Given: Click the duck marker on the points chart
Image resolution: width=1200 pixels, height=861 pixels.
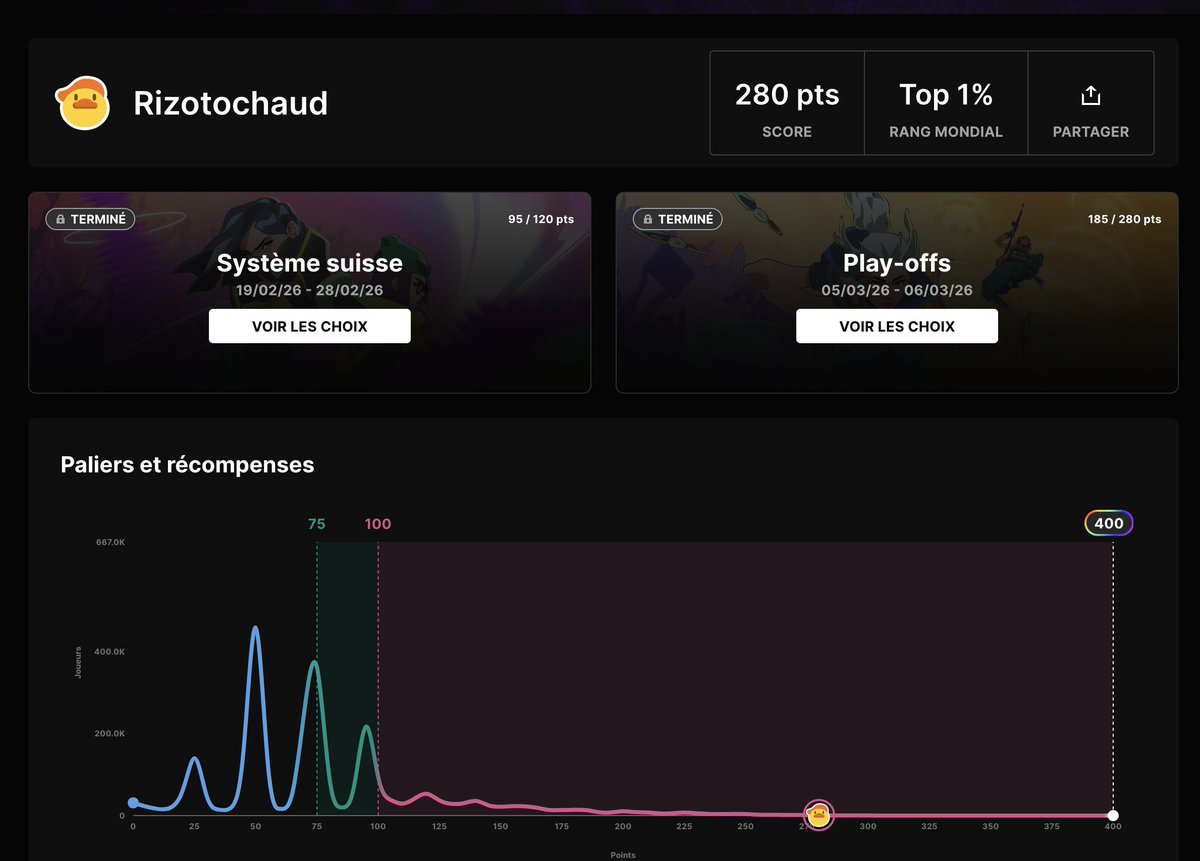Looking at the screenshot, I should tap(819, 815).
